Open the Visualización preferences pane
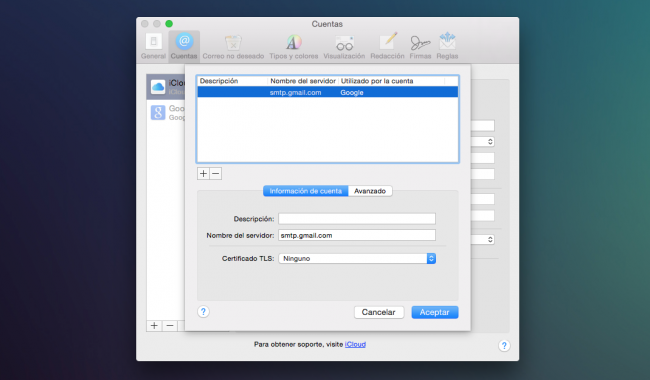The height and width of the screenshot is (380, 650). pos(344,46)
